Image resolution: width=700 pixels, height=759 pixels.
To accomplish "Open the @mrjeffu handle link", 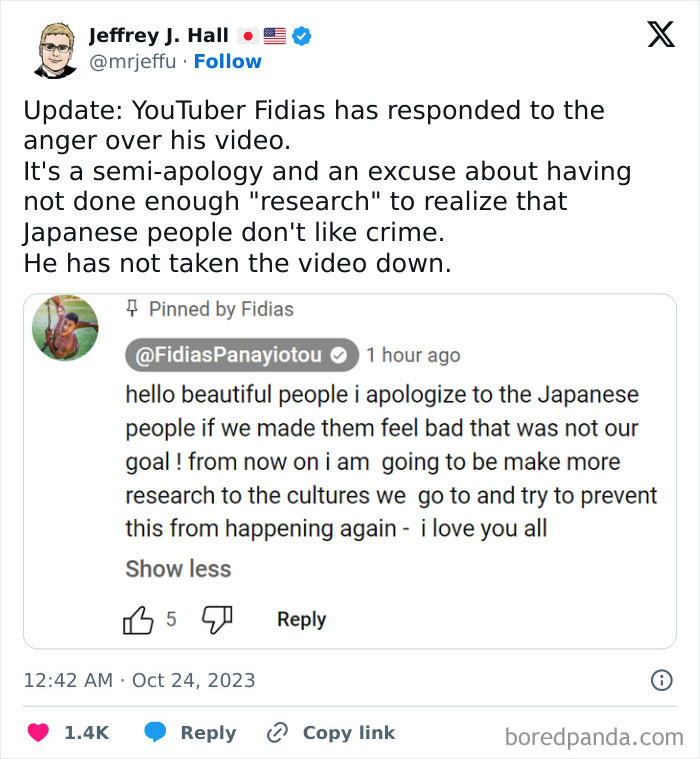I will coord(134,62).
